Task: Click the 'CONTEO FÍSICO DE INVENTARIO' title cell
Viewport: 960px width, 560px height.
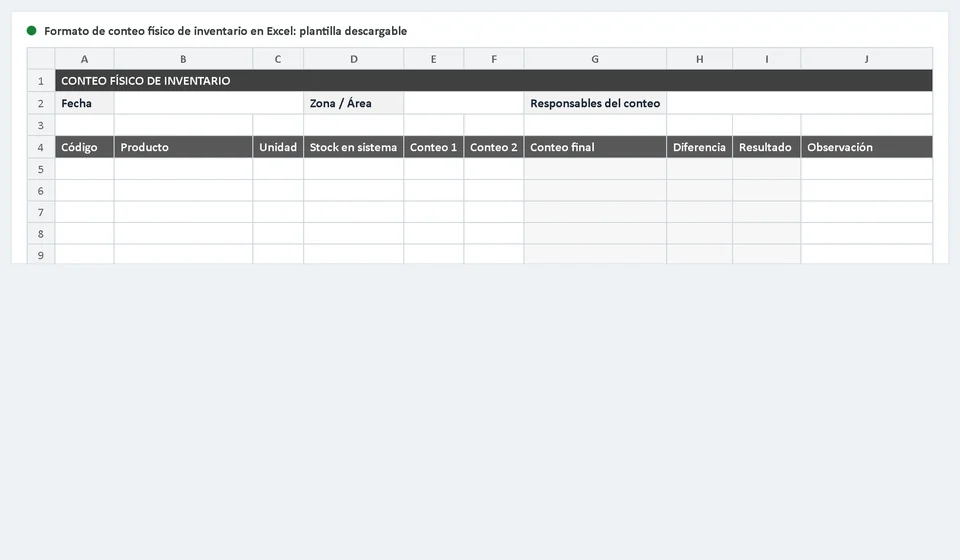Action: (493, 81)
